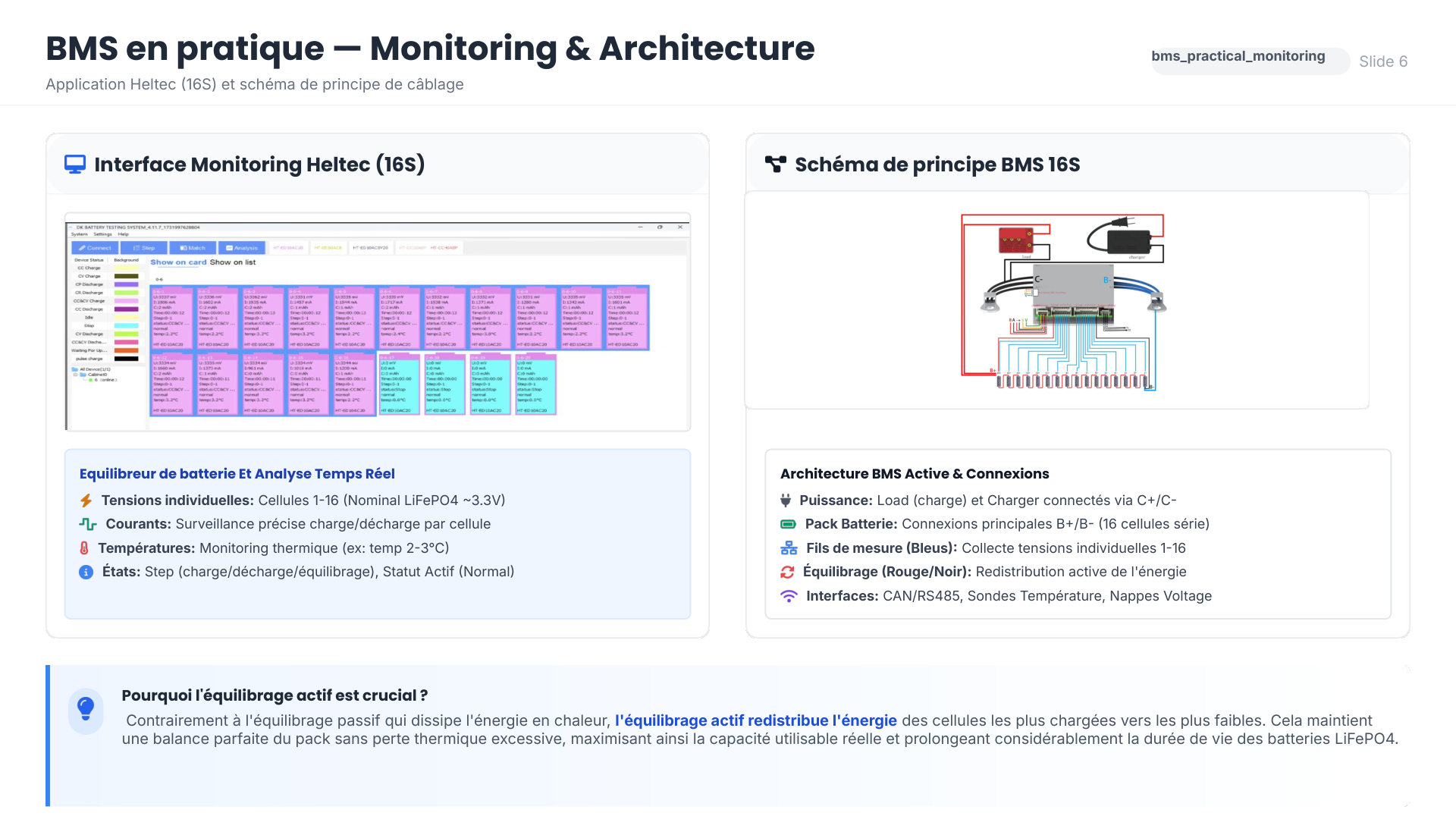Click the thermometer icon beside Températures
The width and height of the screenshot is (1456, 819).
point(86,548)
